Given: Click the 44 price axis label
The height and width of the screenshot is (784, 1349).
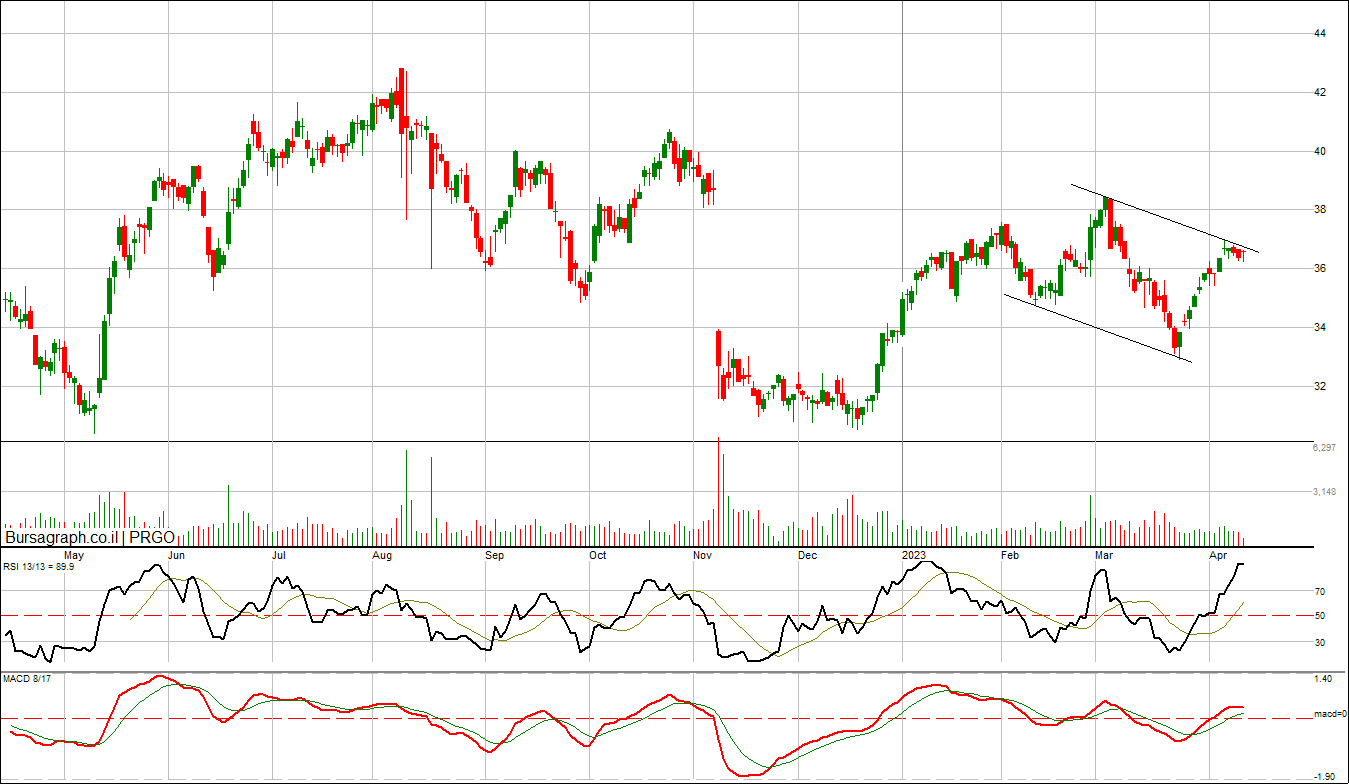Looking at the screenshot, I should 1320,34.
